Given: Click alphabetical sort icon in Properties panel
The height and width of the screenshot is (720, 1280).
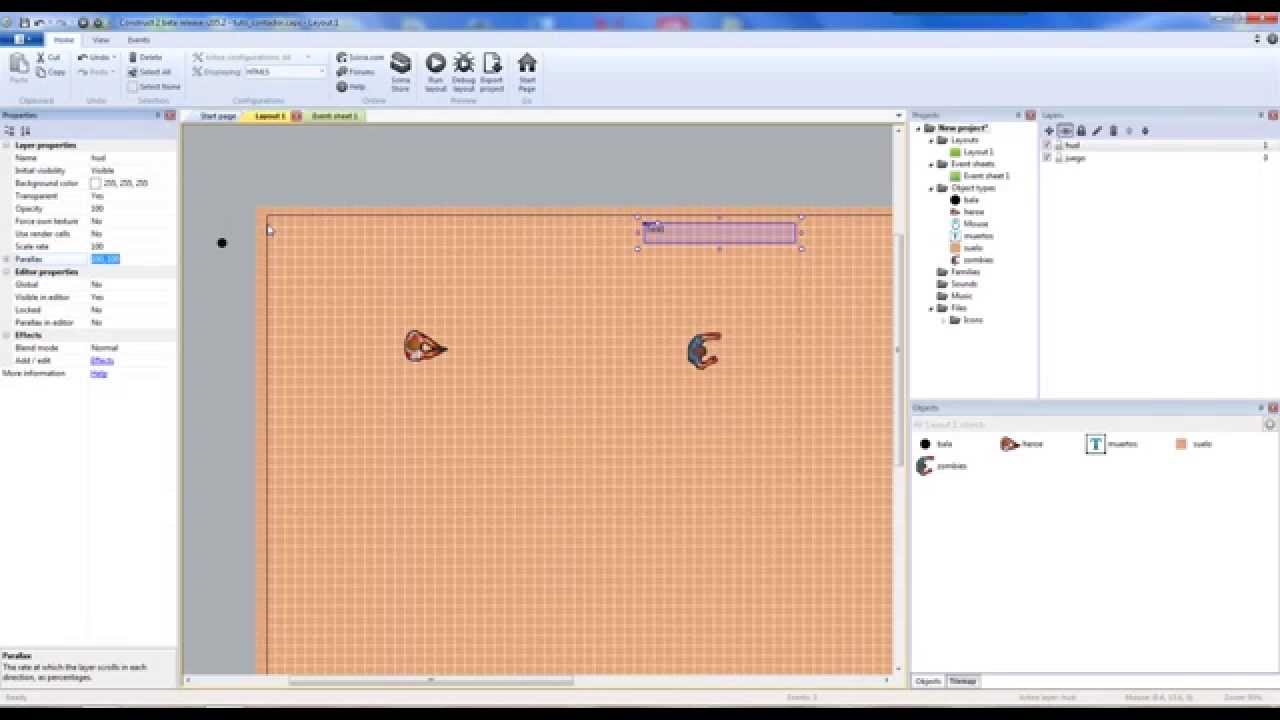Looking at the screenshot, I should tap(25, 131).
